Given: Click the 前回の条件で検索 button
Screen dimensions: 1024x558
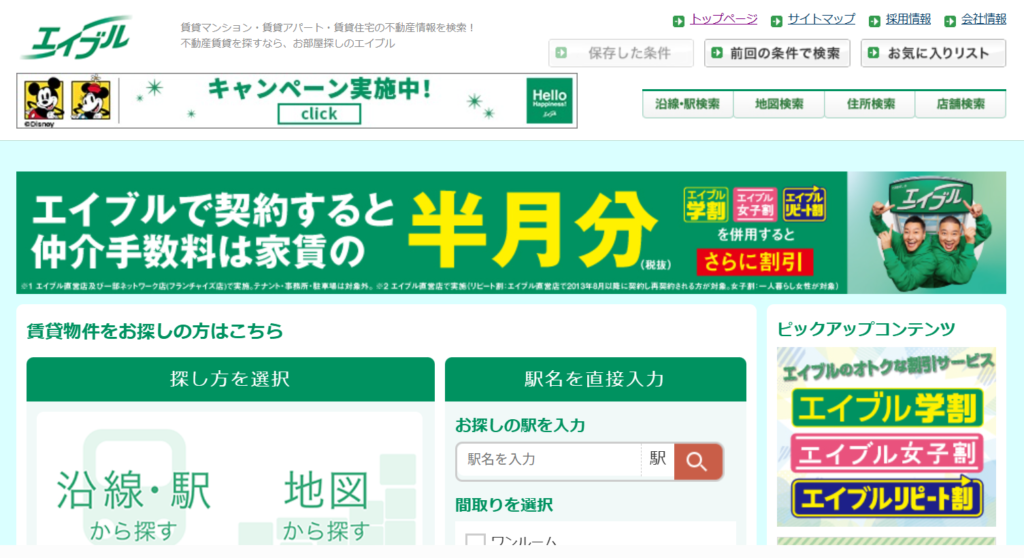Looking at the screenshot, I should [x=777, y=53].
